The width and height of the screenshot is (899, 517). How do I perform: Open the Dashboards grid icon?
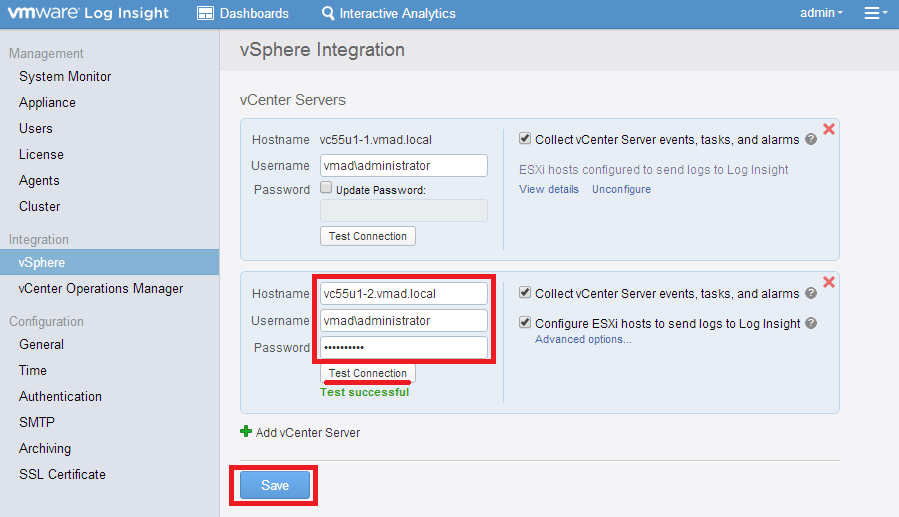[205, 13]
